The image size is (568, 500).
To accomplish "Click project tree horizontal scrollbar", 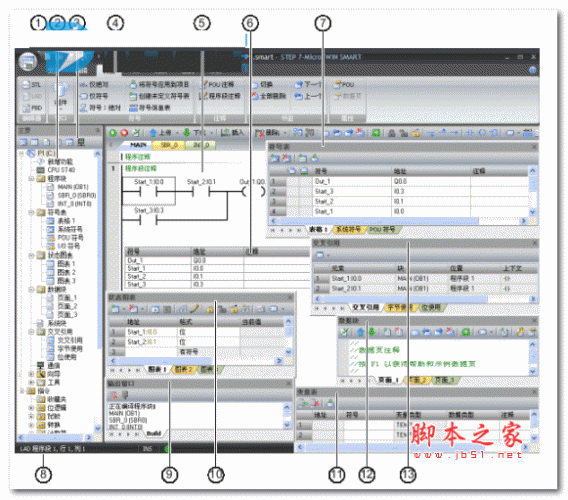I will click(55, 438).
